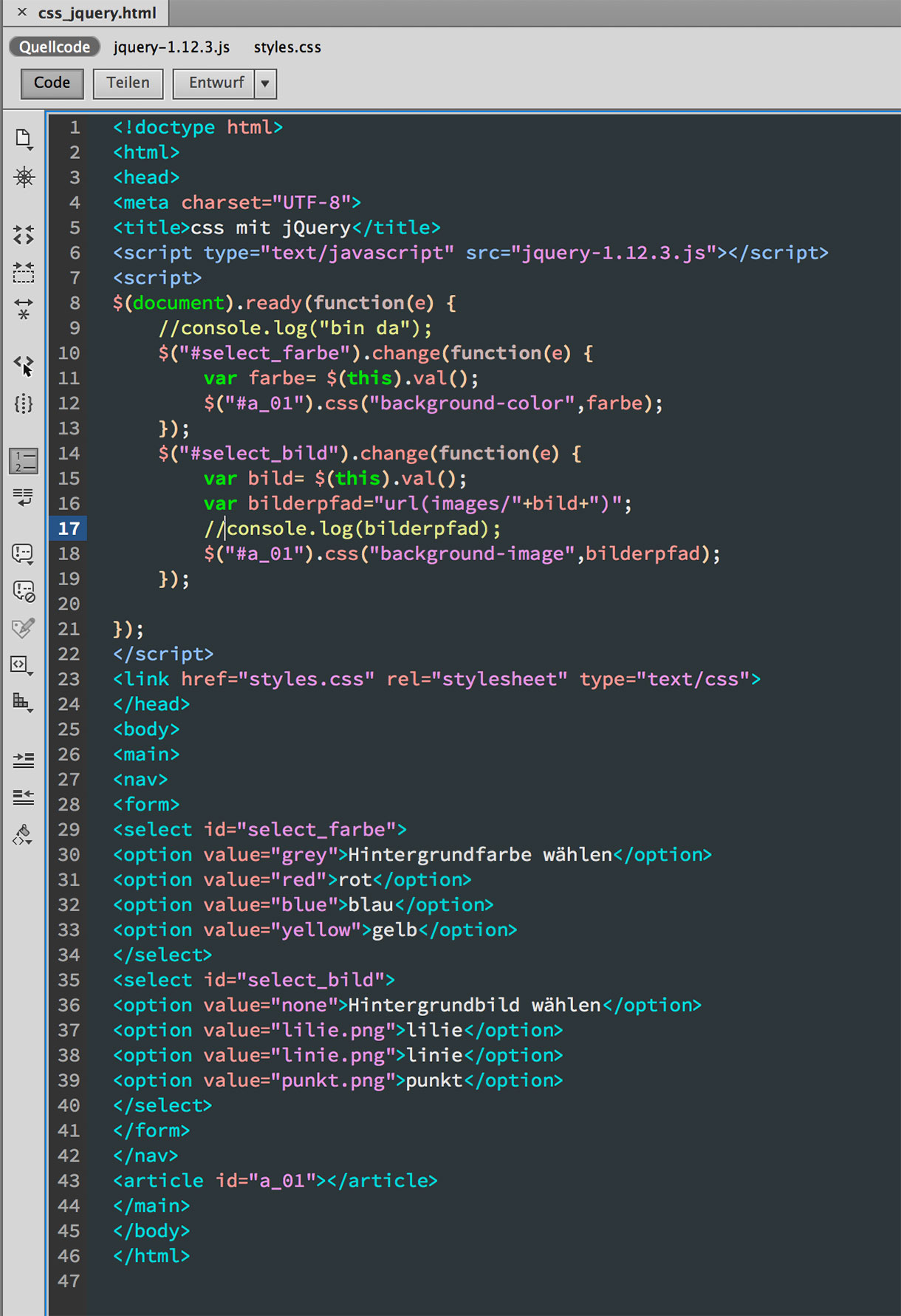The image size is (901, 1316).
Task: Indent the code with toolbar icon
Action: coord(24,760)
